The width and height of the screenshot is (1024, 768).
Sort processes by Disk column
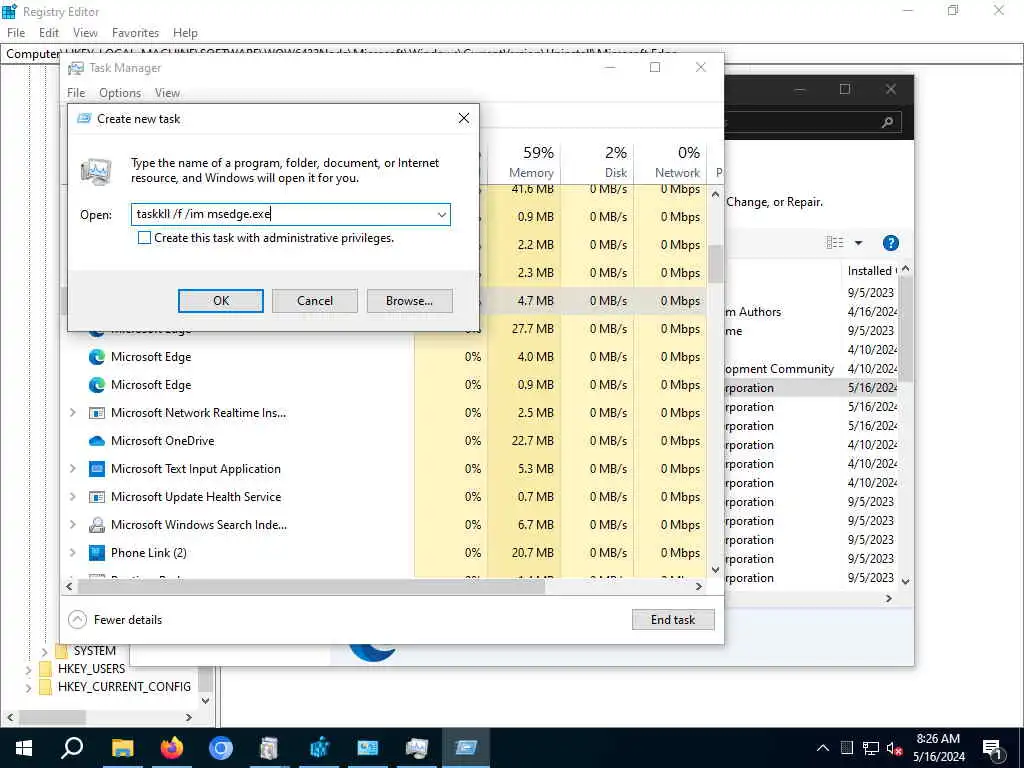tap(598, 162)
